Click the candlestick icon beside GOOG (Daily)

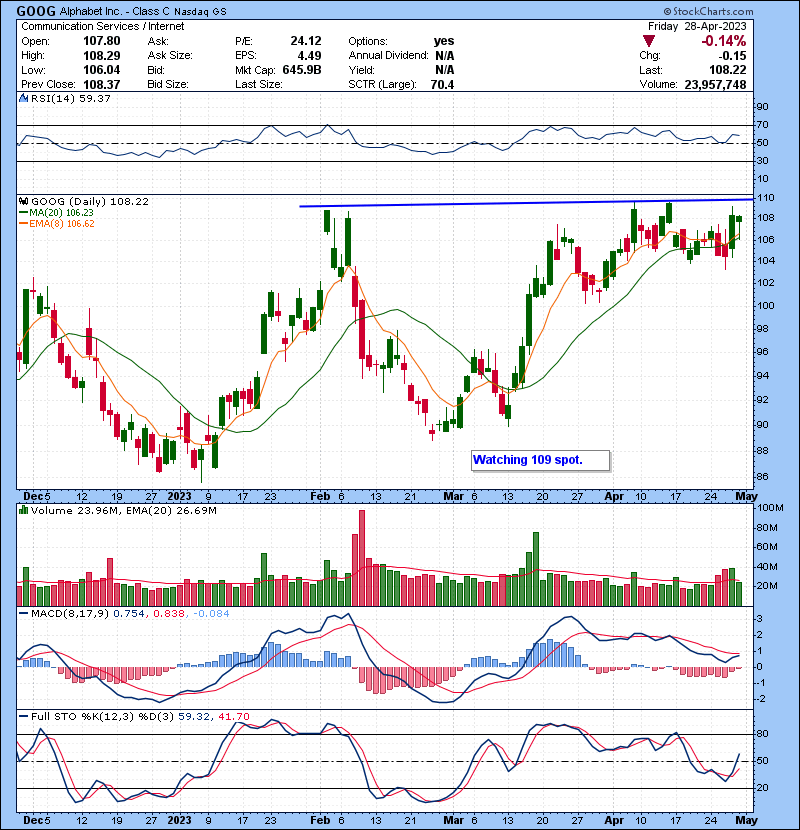pos(23,201)
